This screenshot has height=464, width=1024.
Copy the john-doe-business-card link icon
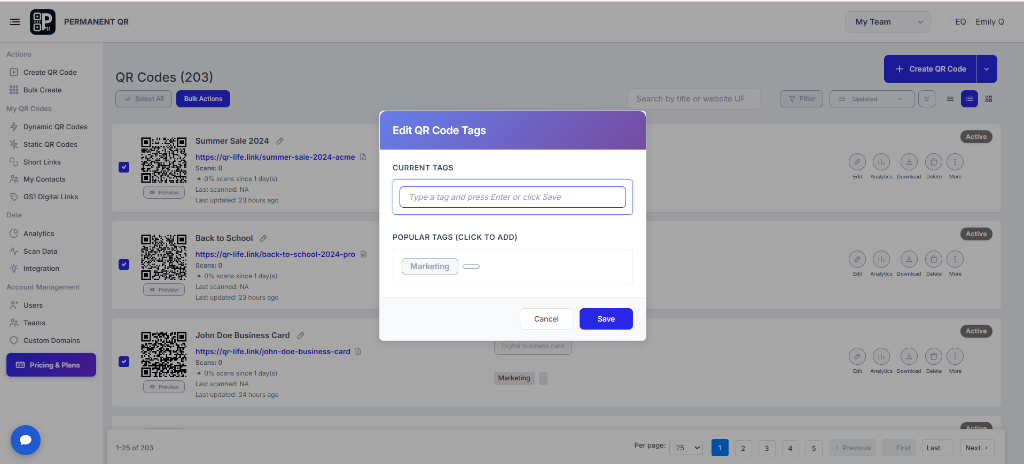point(359,352)
